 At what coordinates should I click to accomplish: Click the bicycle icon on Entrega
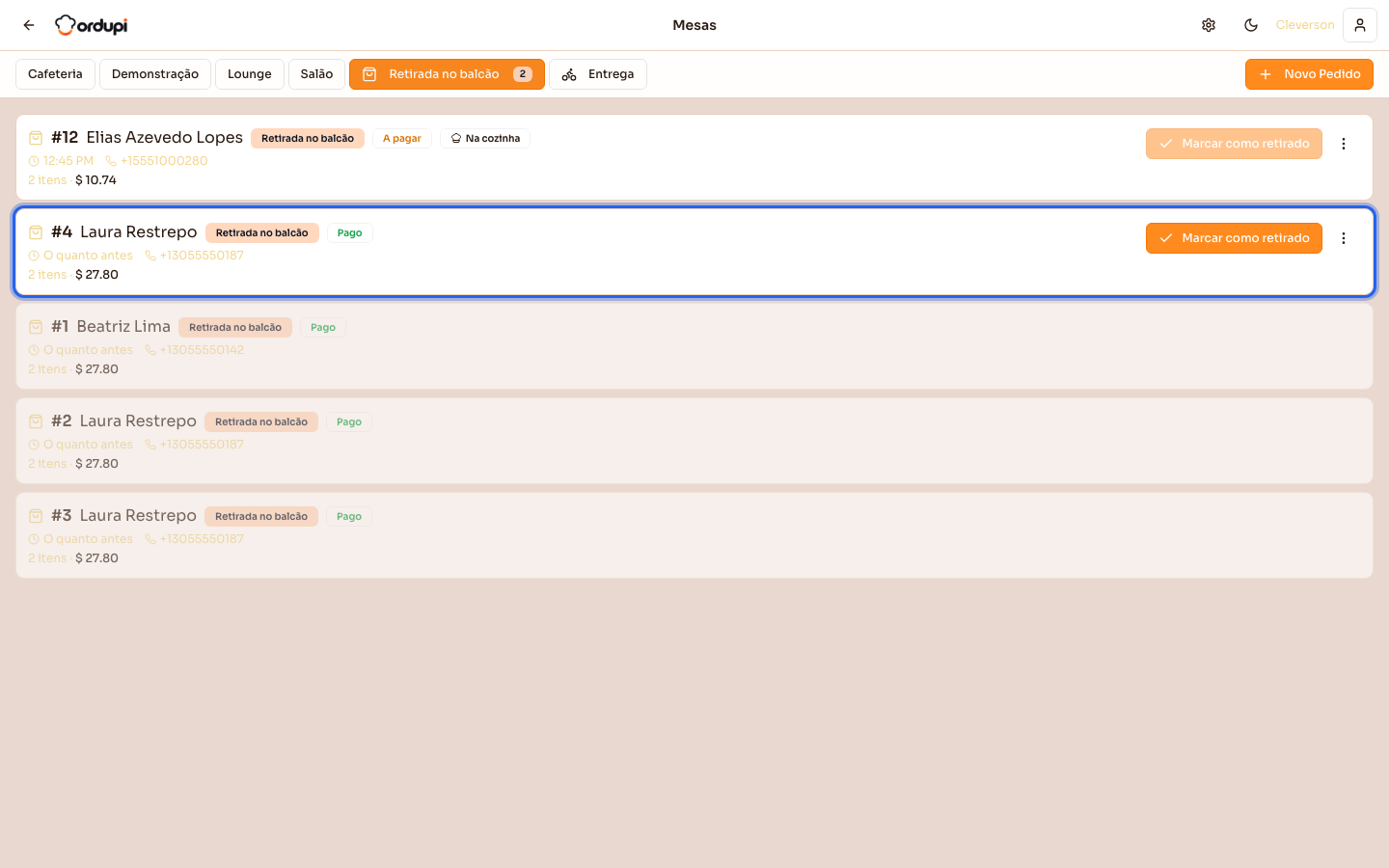[x=569, y=74]
